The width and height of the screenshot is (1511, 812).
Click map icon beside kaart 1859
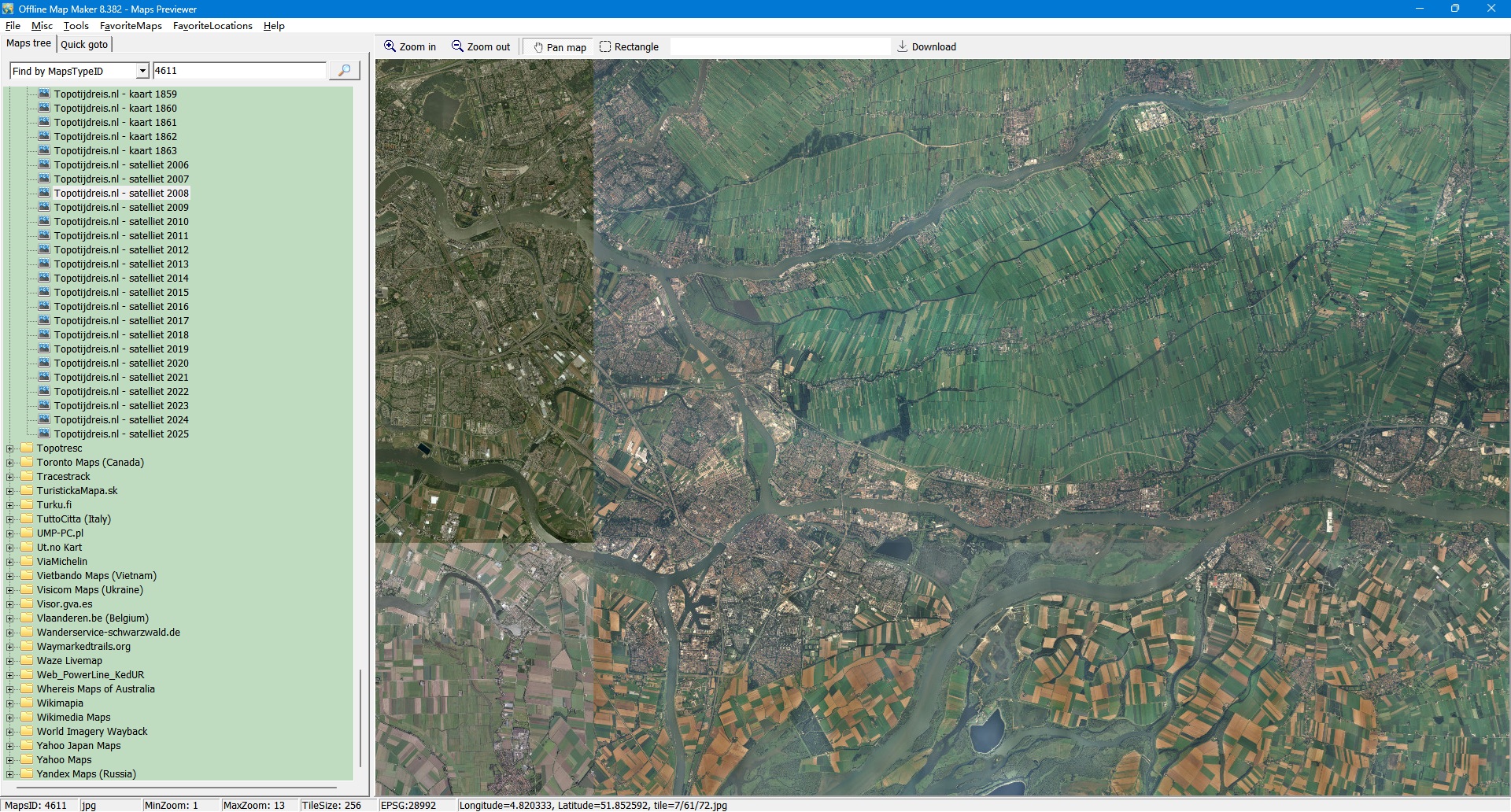[45, 94]
